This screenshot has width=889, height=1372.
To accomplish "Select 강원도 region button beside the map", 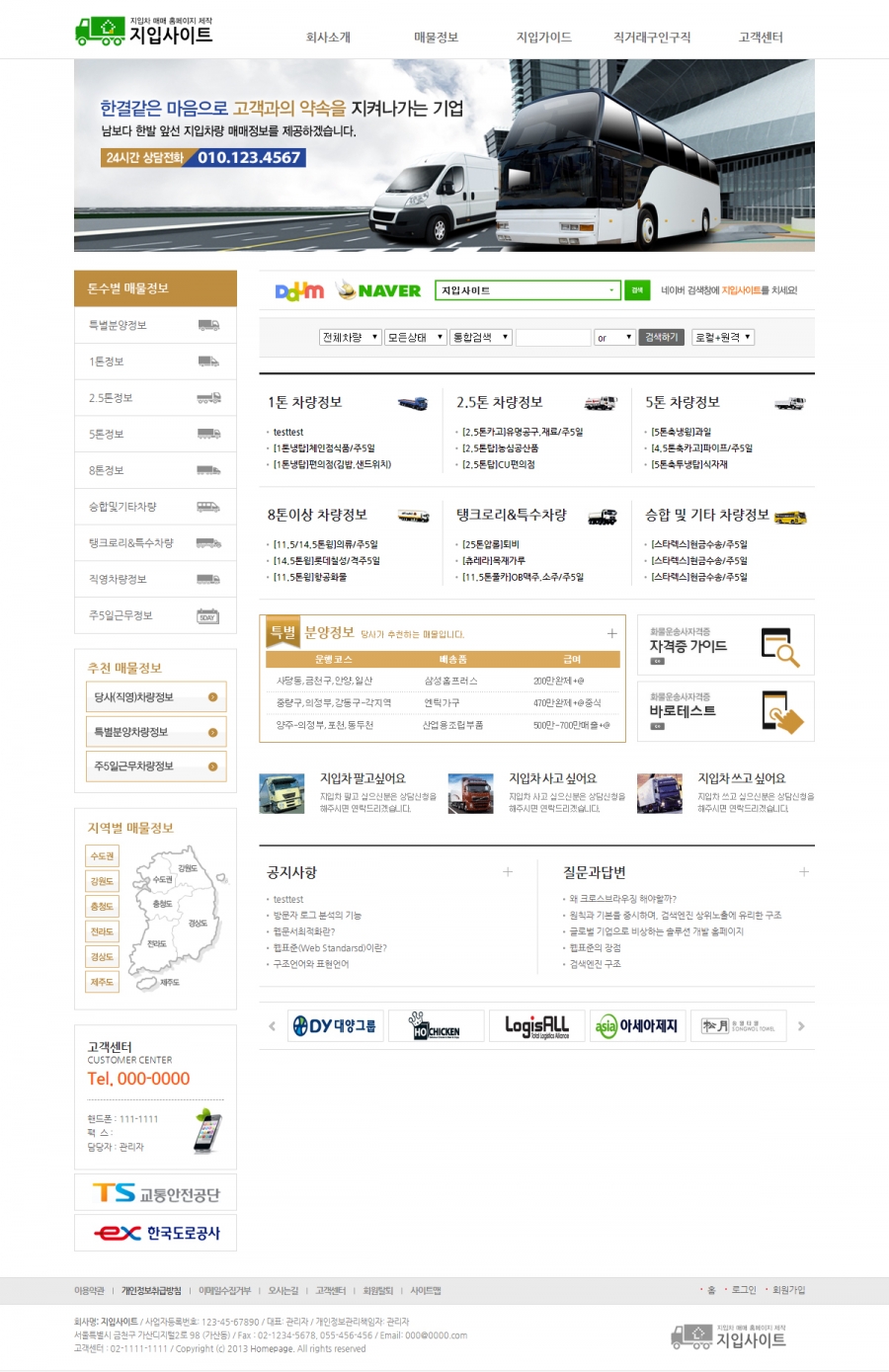I will click(x=102, y=881).
